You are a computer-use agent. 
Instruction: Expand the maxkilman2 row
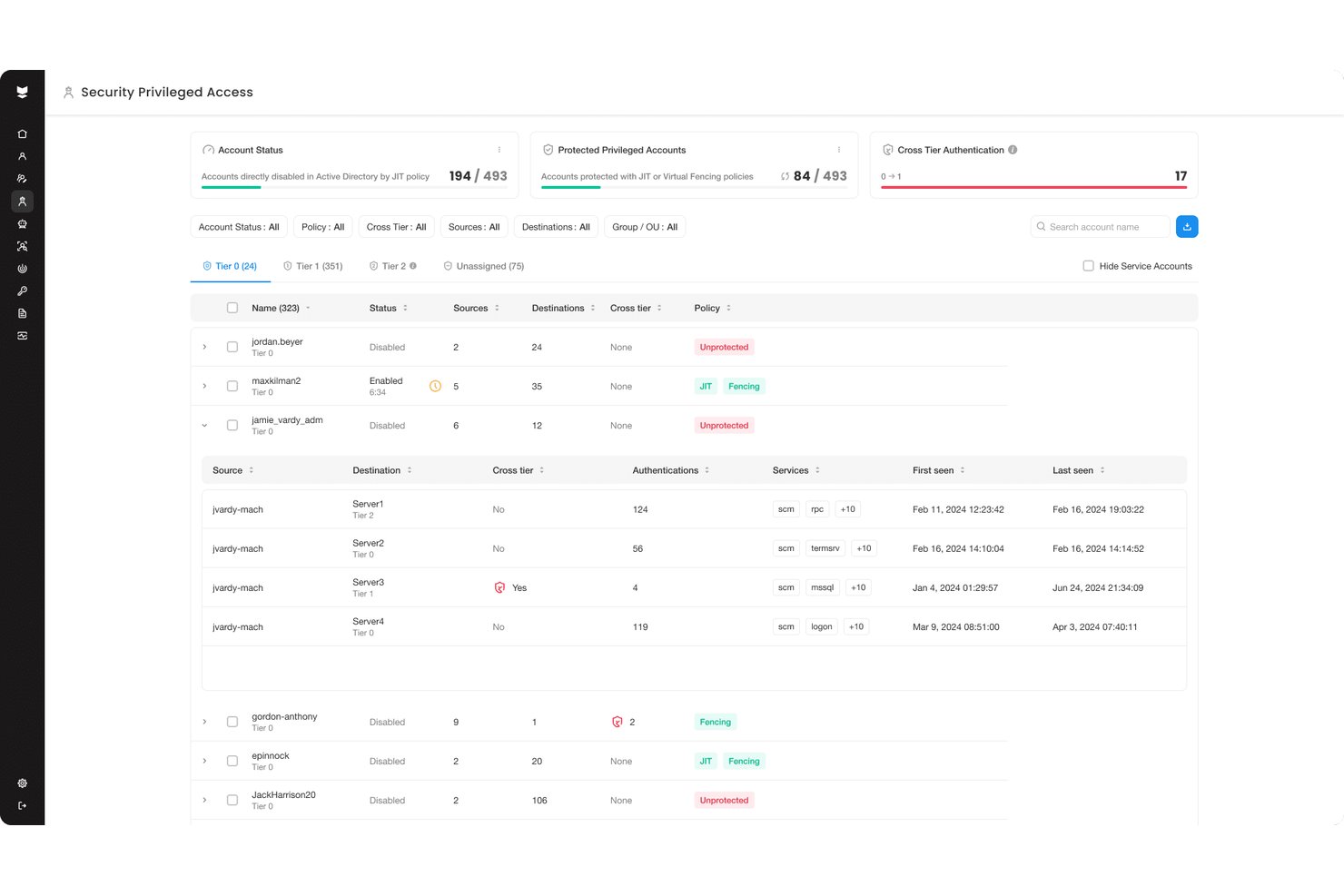click(204, 386)
